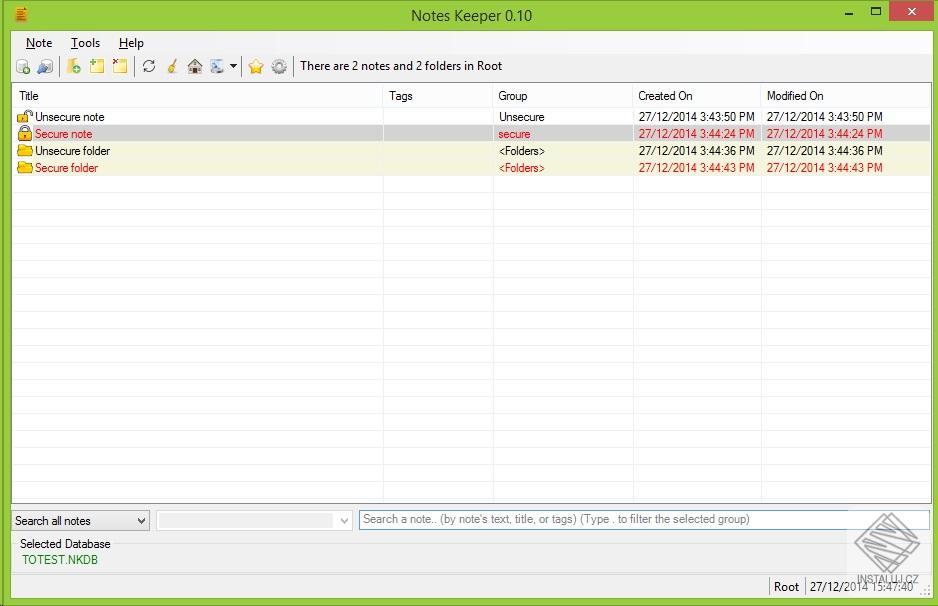Click the refresh icon
The image size is (938, 606).
pos(149,66)
